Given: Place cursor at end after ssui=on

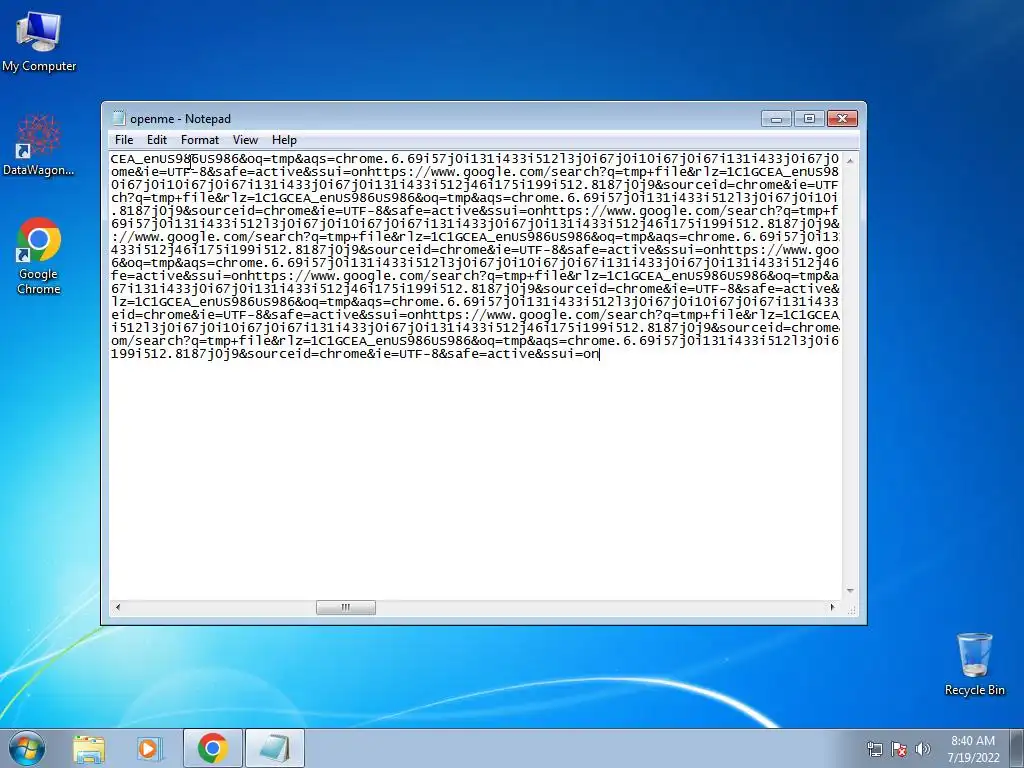Looking at the screenshot, I should [599, 355].
